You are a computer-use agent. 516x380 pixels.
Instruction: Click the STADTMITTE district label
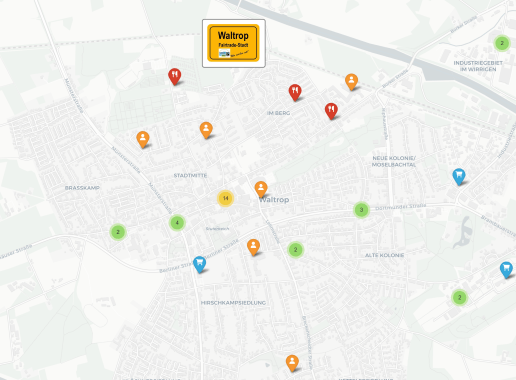[x=190, y=175]
